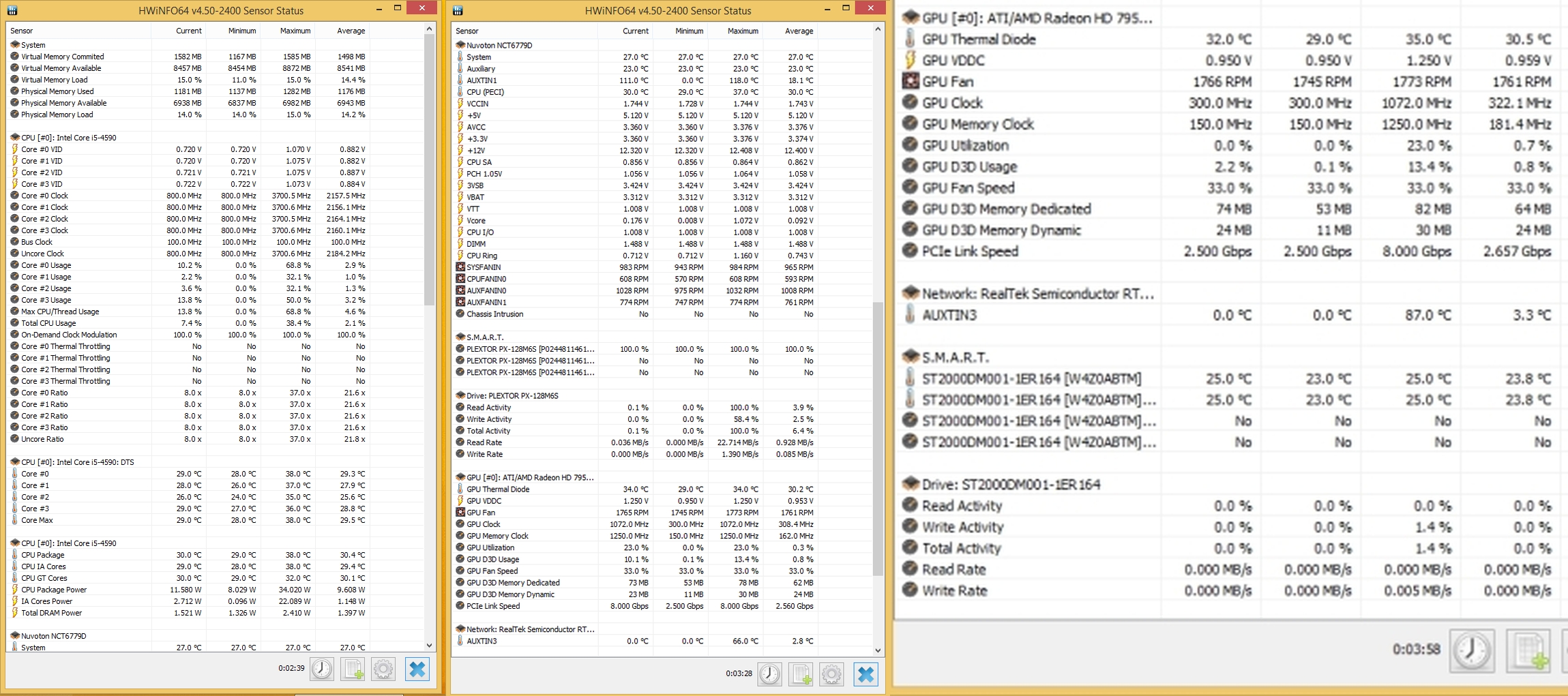Click lightning icon beside GPU VDDC in right panel
The width and height of the screenshot is (1568, 696).
(910, 60)
